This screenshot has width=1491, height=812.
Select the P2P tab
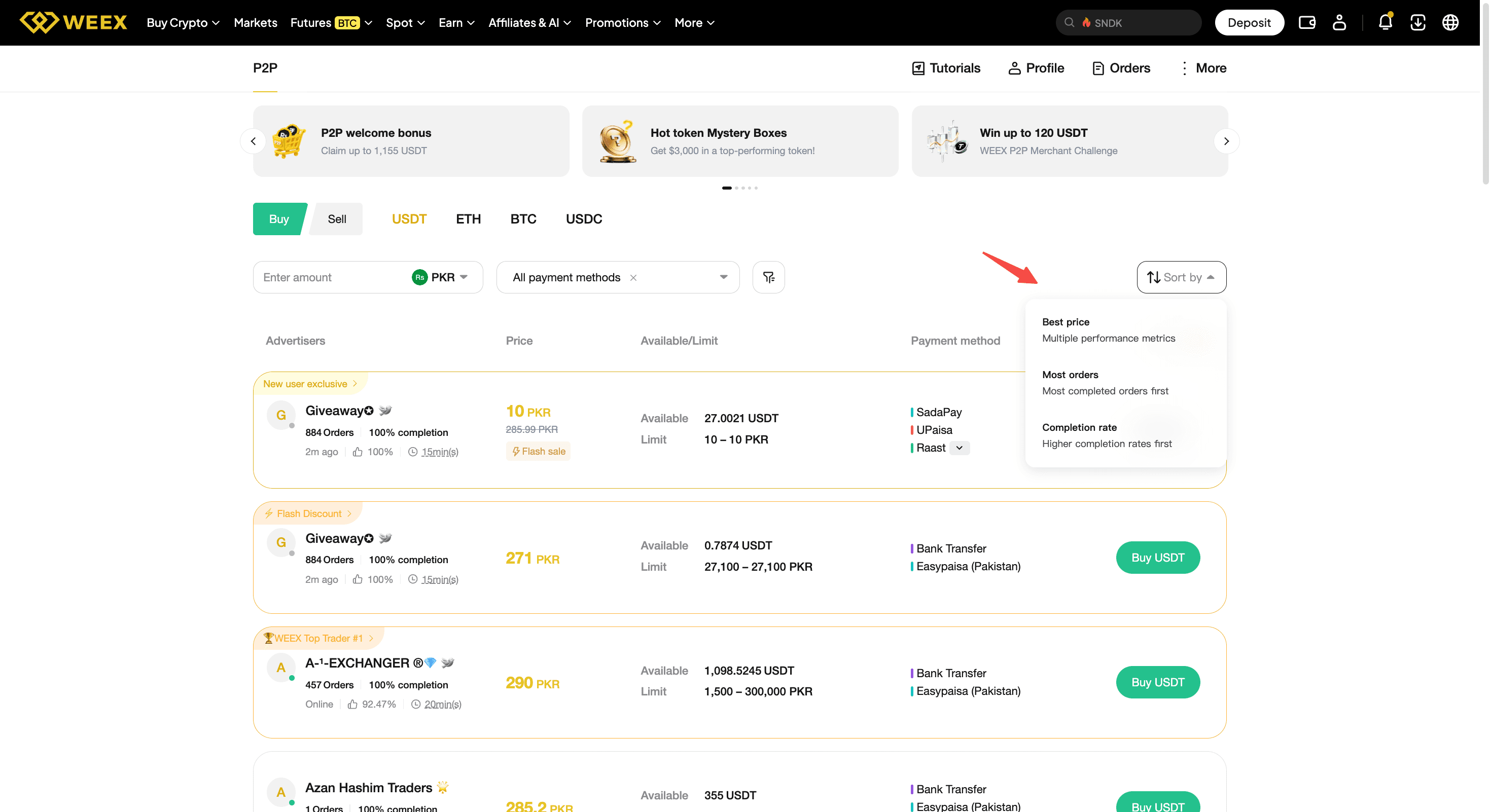[x=265, y=68]
